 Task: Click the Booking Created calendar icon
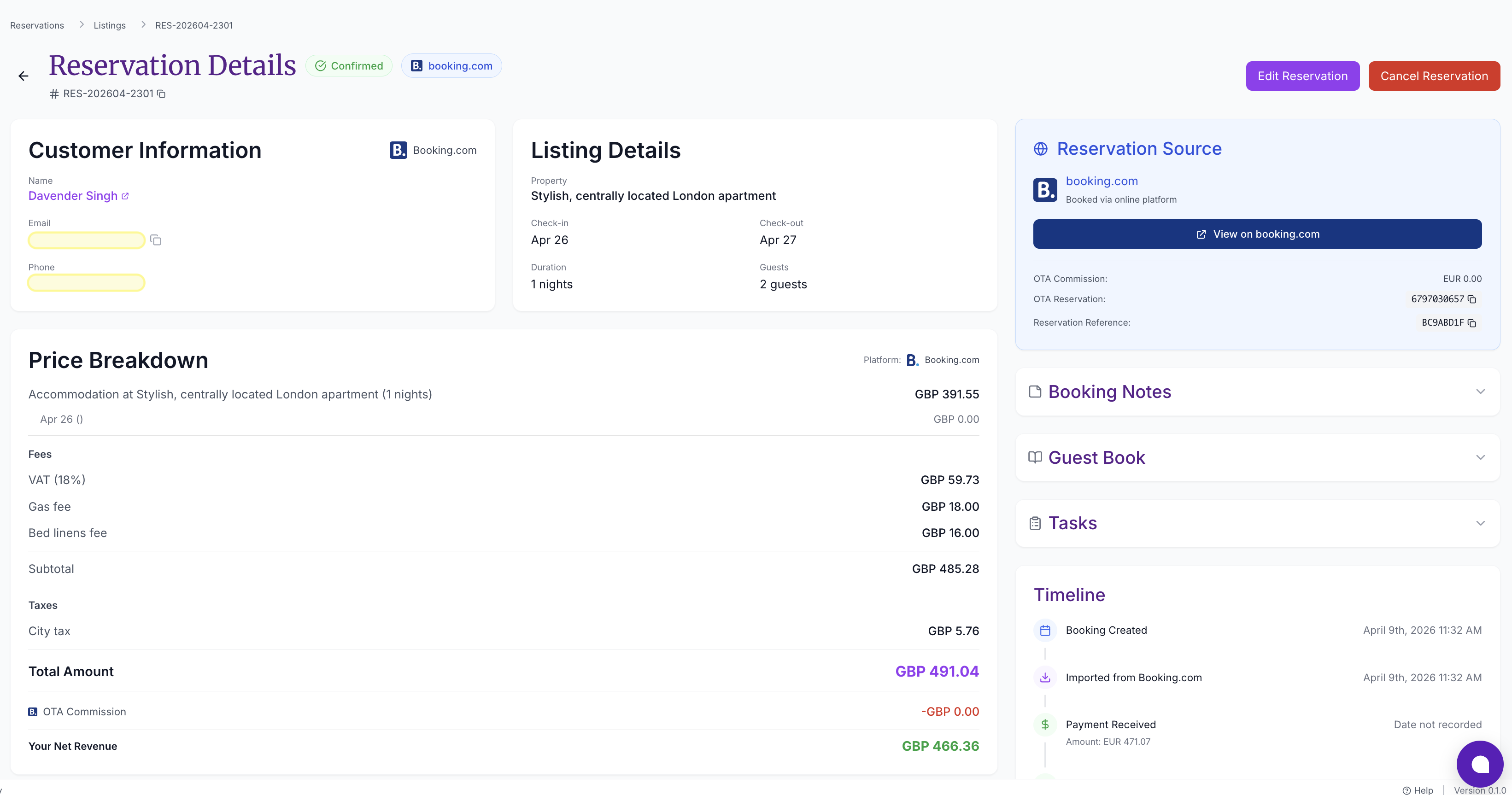pos(1045,630)
